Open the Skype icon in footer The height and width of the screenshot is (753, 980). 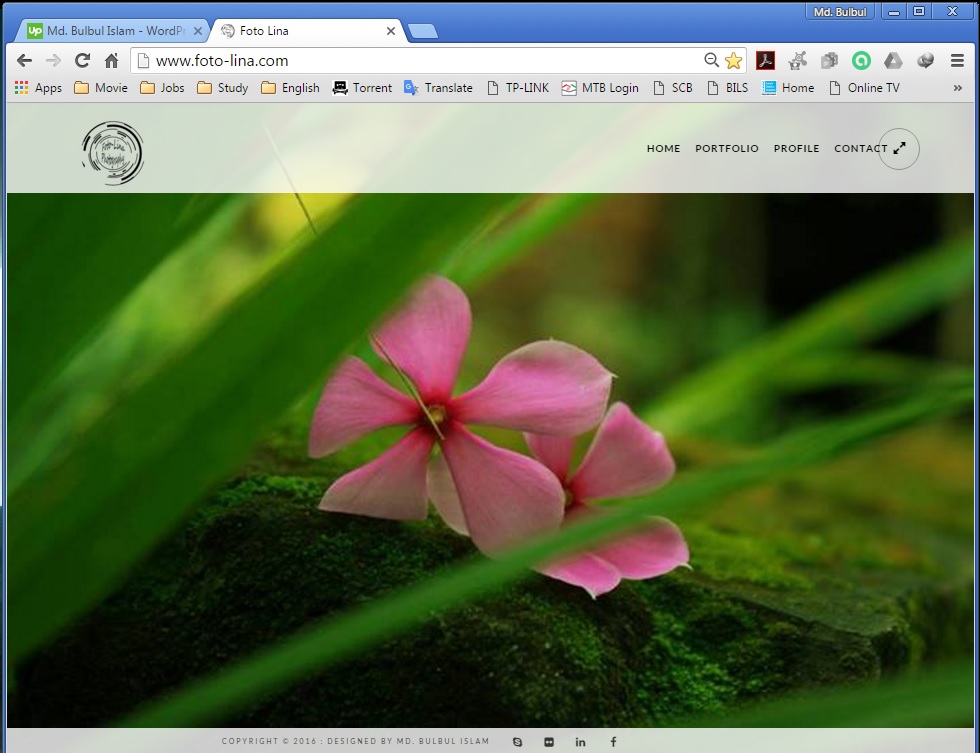tap(518, 742)
